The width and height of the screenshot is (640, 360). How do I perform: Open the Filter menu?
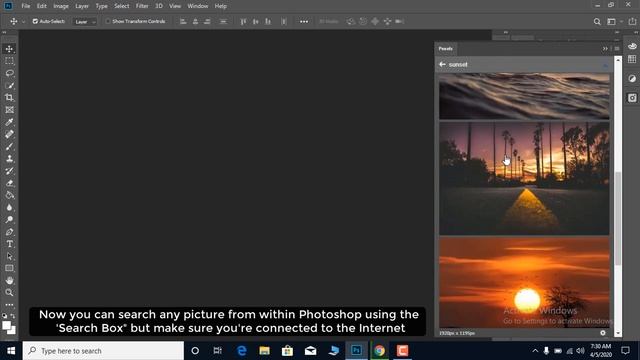click(142, 6)
